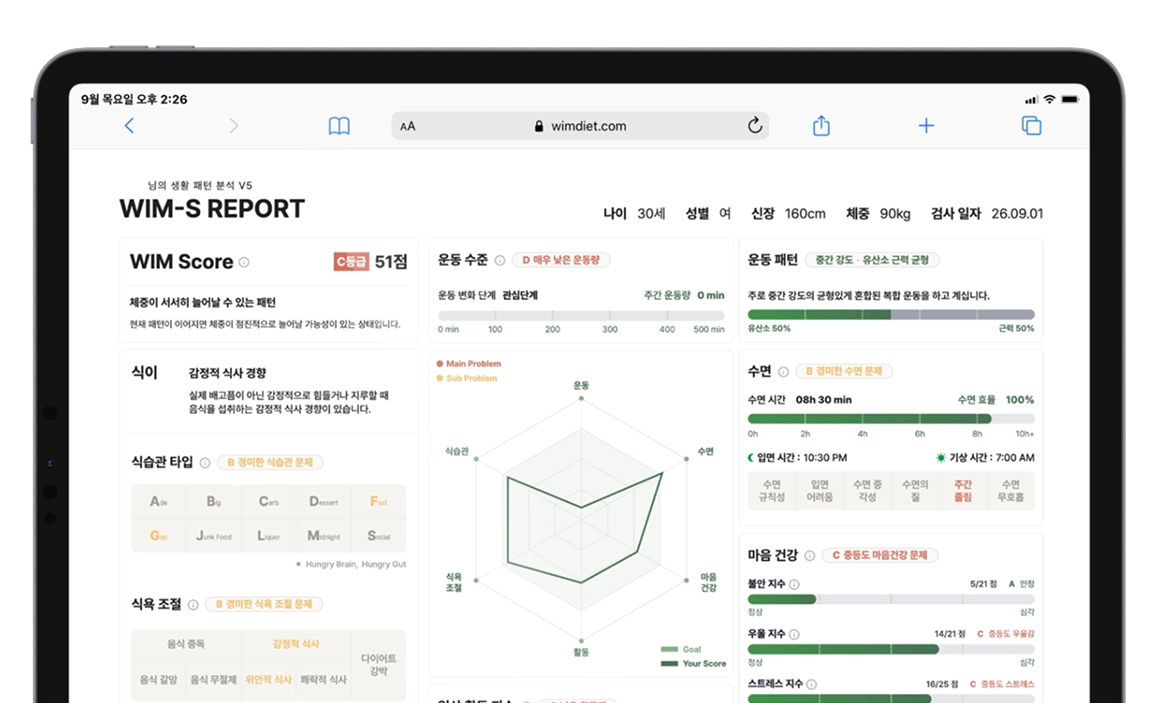
Task: Select the 감정적 식사 appetite cell
Action: (x=296, y=644)
